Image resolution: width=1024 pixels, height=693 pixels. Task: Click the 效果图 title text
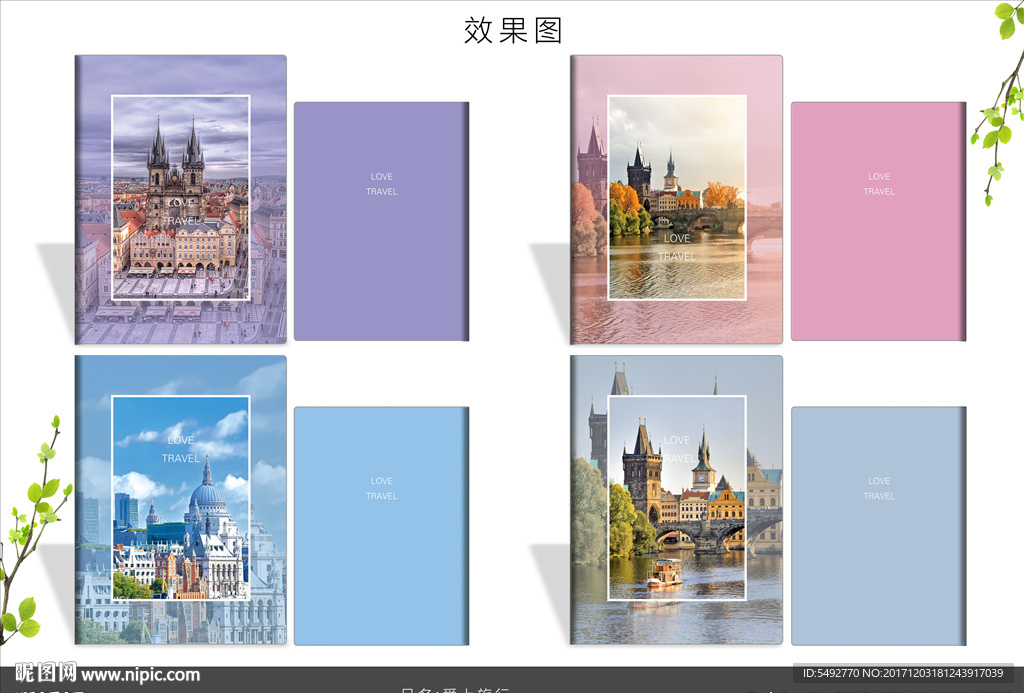point(513,30)
